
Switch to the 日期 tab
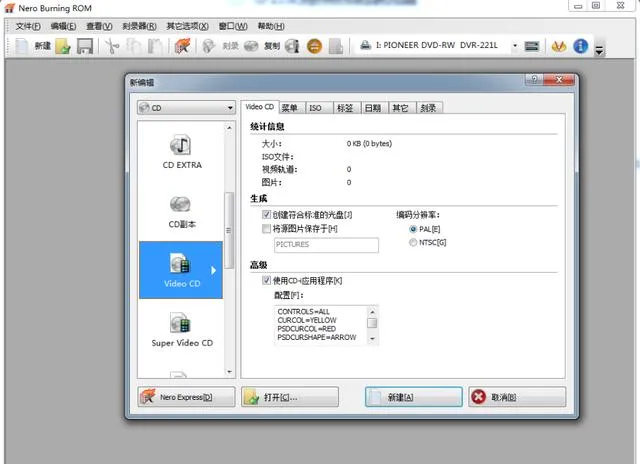[x=373, y=108]
